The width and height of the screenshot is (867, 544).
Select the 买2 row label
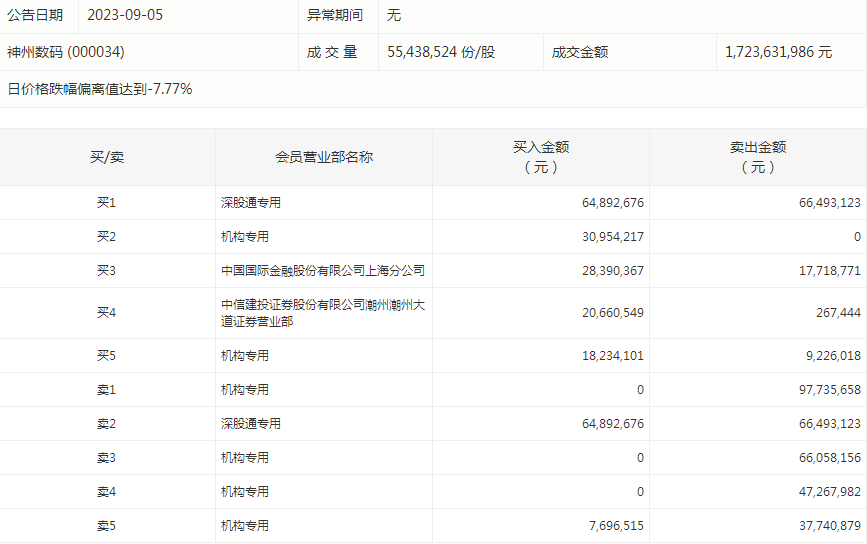coord(107,237)
